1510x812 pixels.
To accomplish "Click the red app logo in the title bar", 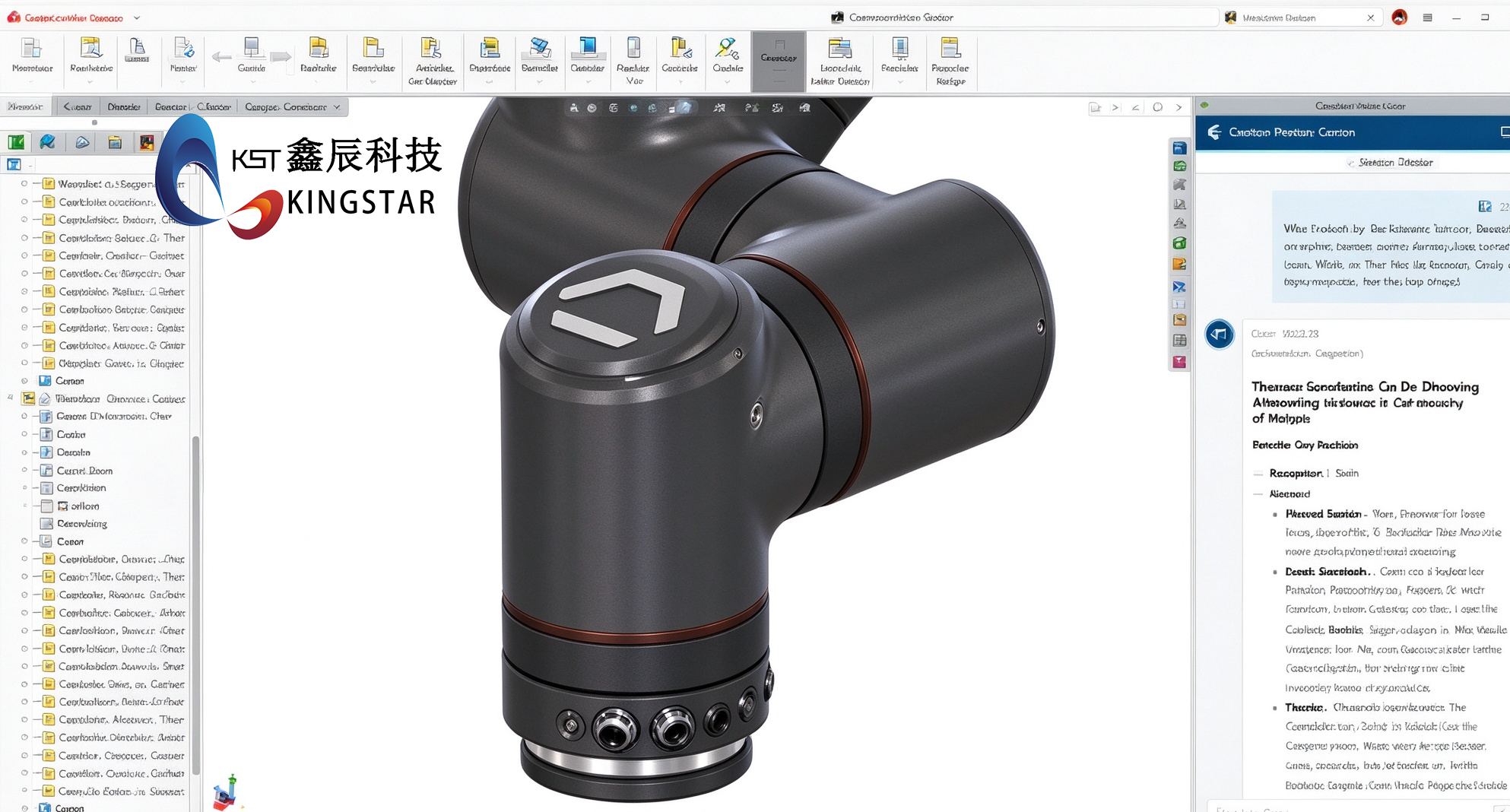I will (14, 17).
